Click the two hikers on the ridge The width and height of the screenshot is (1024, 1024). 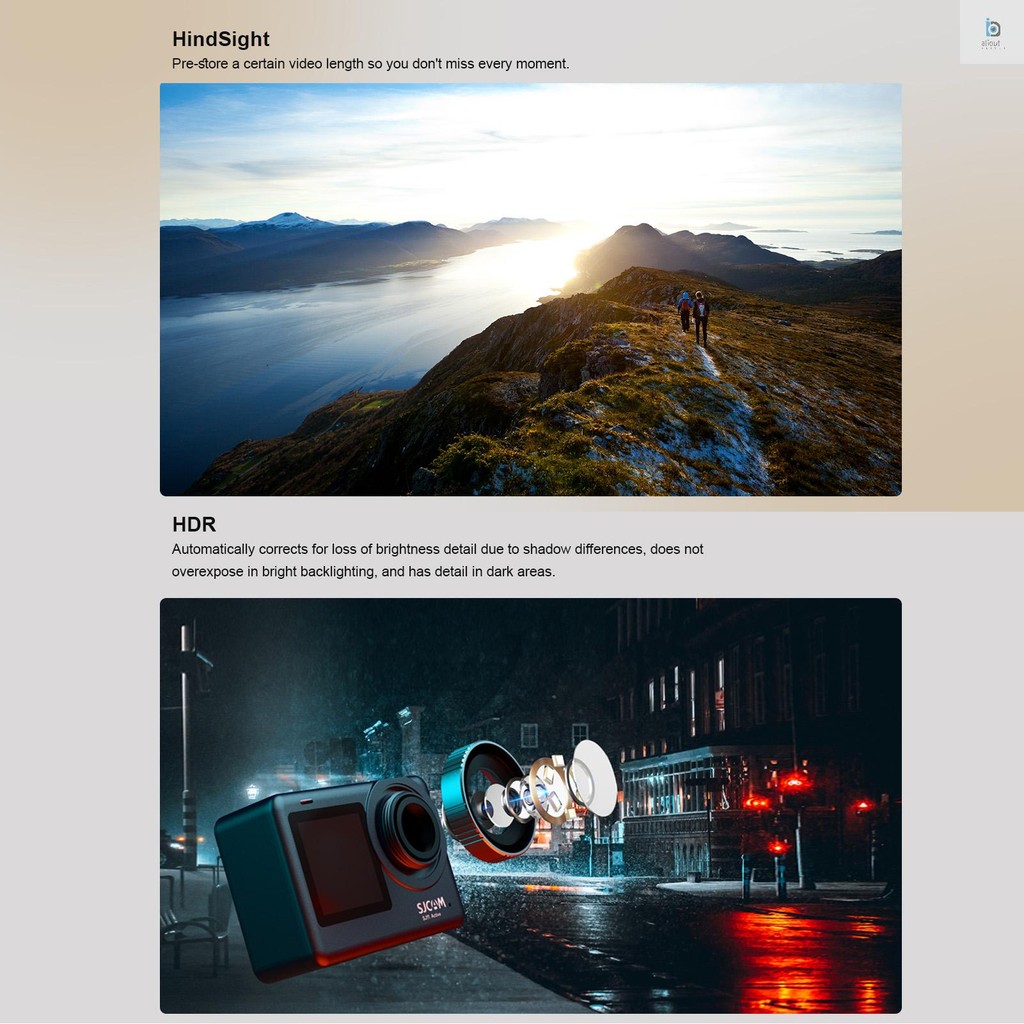click(693, 314)
